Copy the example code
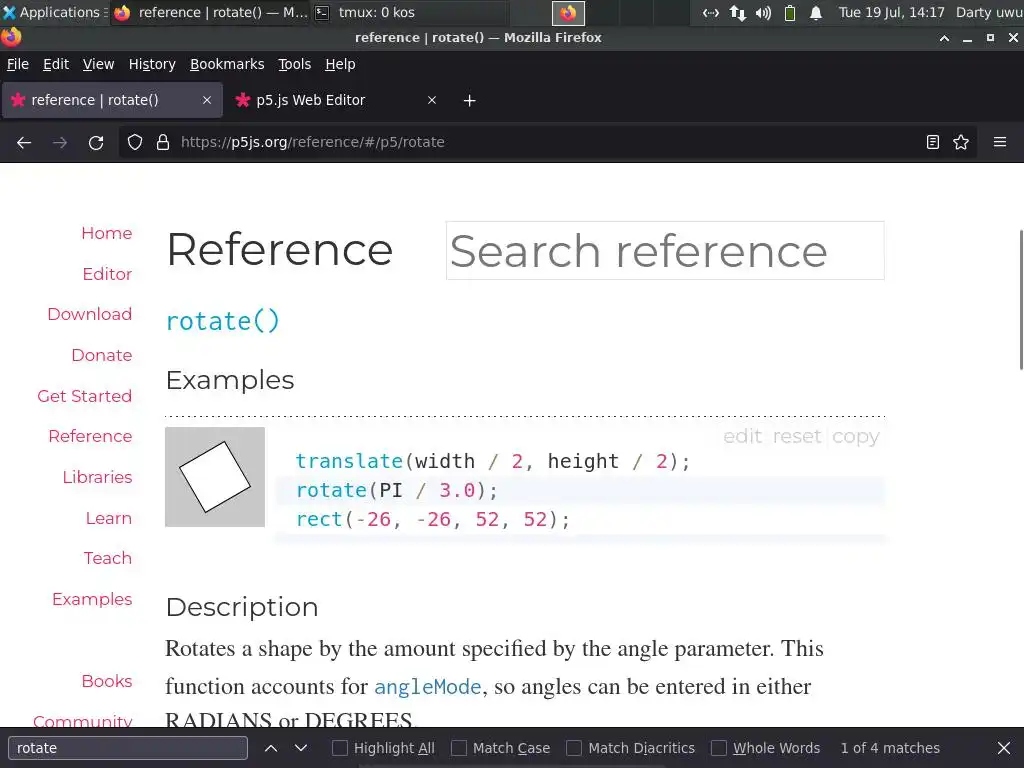 [856, 437]
